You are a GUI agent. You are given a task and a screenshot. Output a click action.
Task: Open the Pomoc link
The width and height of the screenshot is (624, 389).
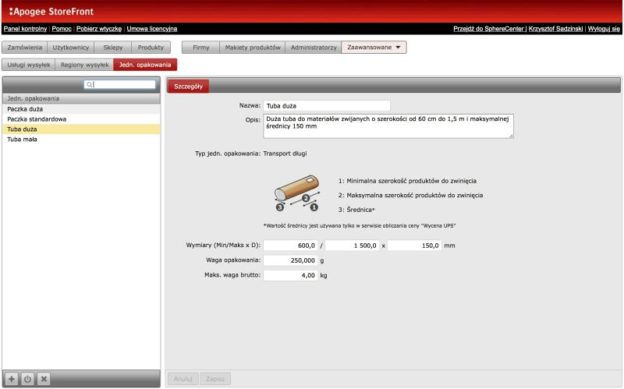(x=61, y=29)
